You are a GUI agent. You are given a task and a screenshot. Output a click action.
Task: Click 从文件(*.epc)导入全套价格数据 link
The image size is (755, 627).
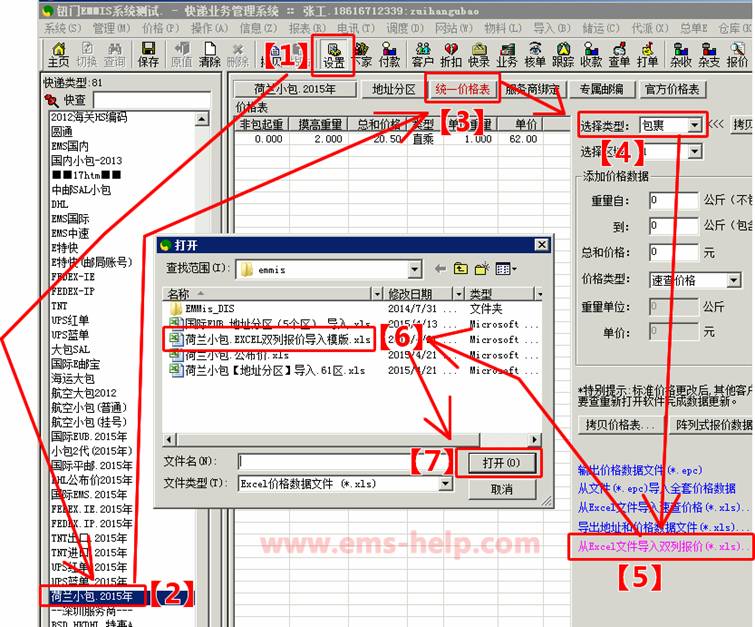(656, 488)
